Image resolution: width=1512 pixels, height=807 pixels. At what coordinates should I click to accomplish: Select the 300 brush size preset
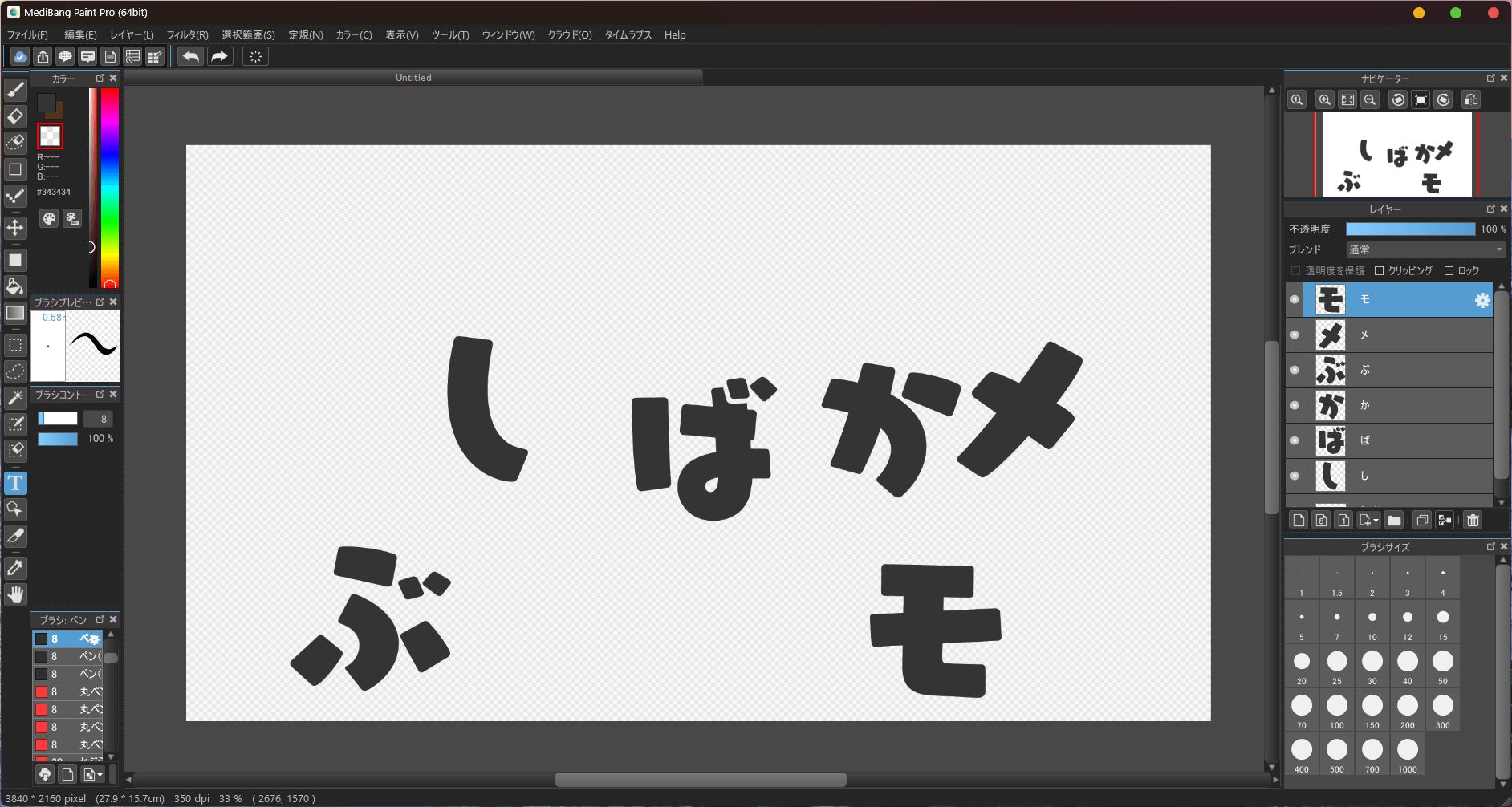[1442, 706]
